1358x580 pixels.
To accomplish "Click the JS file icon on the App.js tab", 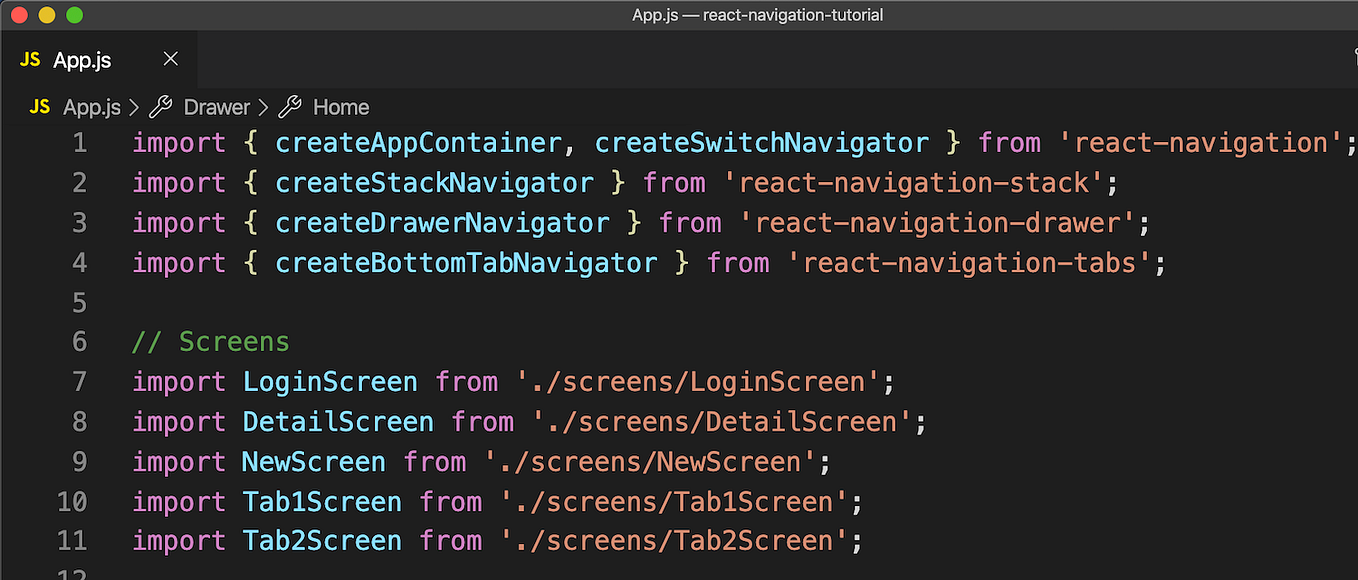I will point(31,58).
